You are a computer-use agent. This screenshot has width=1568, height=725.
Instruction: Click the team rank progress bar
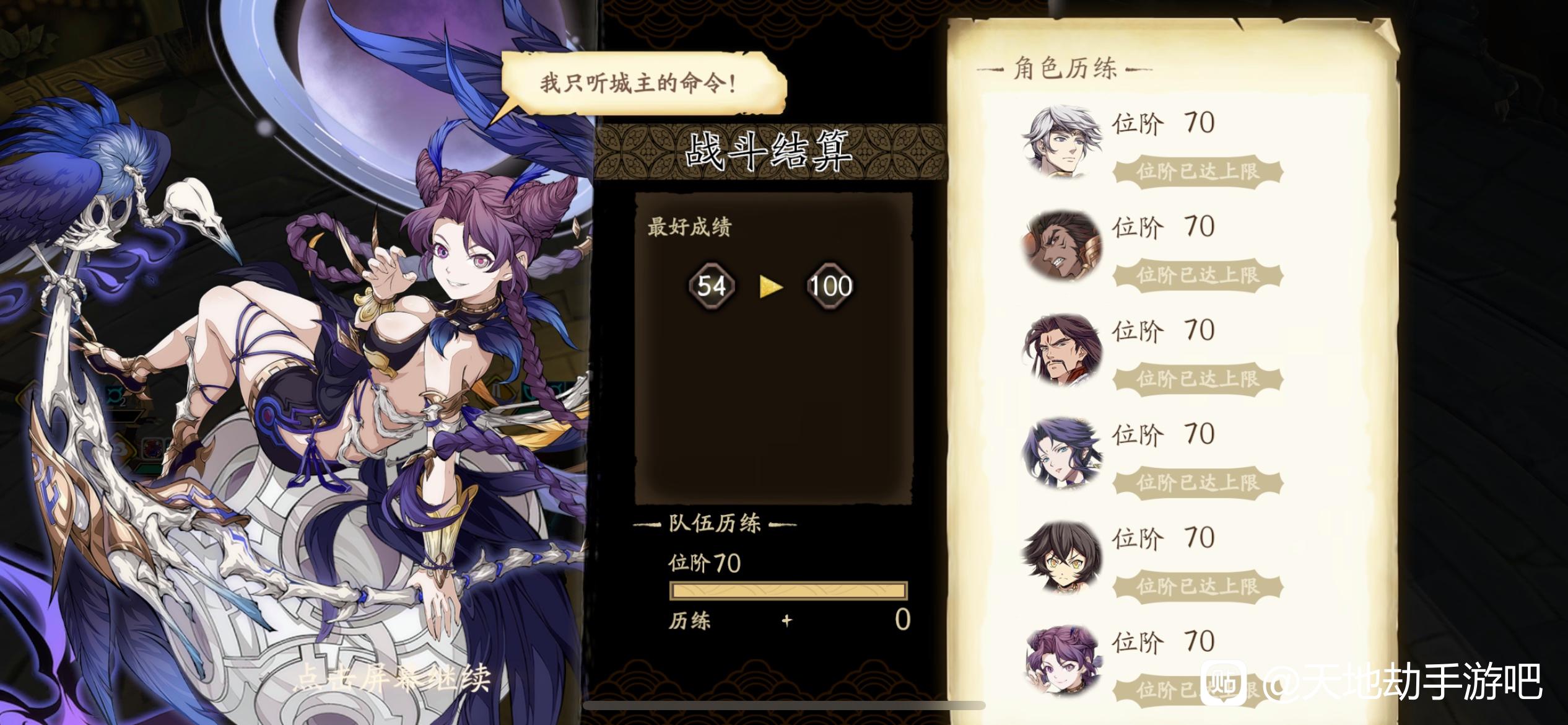[x=788, y=591]
